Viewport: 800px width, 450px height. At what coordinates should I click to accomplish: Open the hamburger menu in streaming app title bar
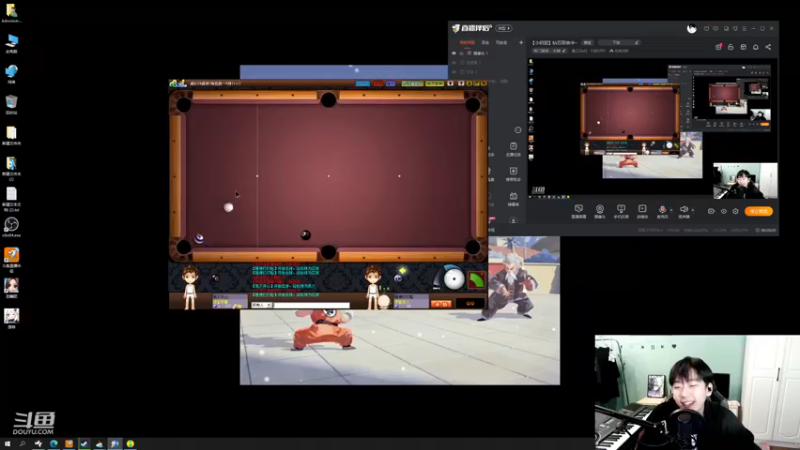click(744, 29)
